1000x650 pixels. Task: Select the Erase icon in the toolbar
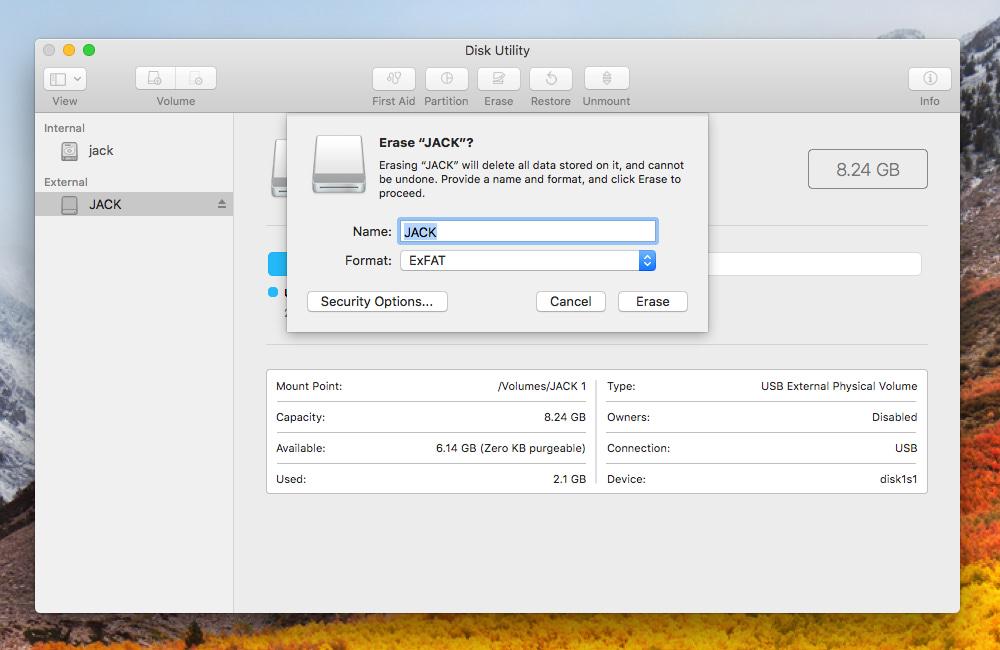(498, 79)
